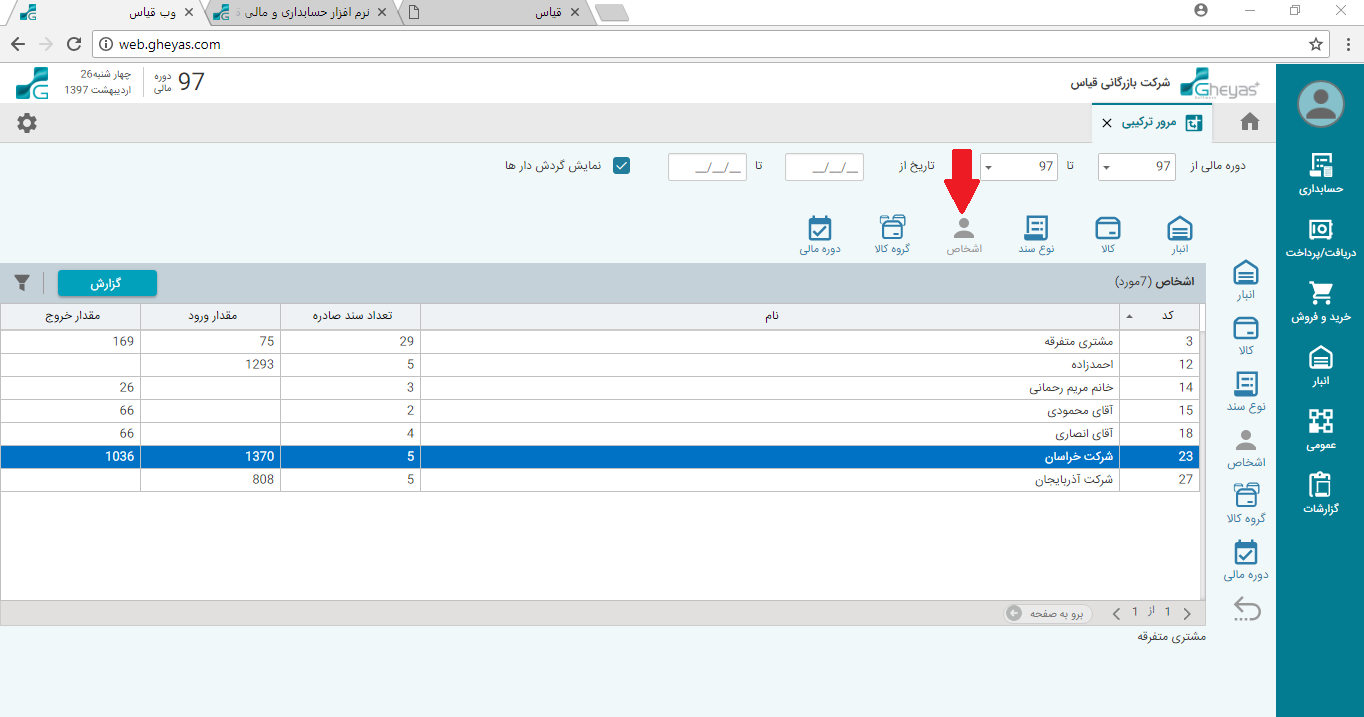Select row آقای انصاری

click(x=600, y=433)
